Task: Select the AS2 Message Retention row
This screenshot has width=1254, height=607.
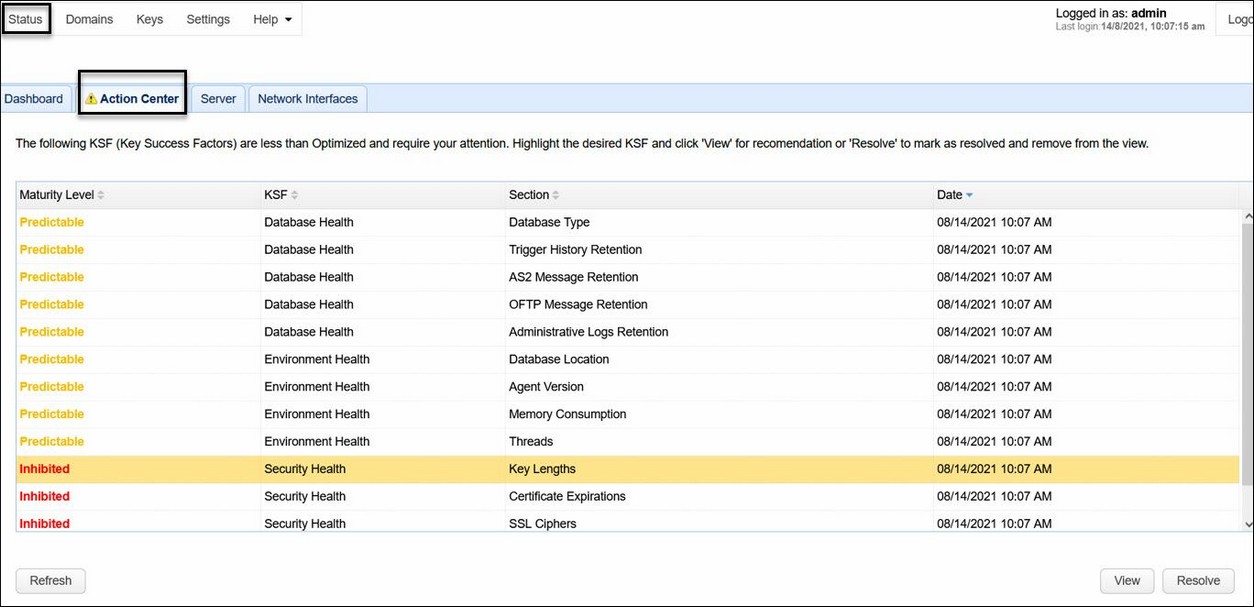Action: click(628, 277)
